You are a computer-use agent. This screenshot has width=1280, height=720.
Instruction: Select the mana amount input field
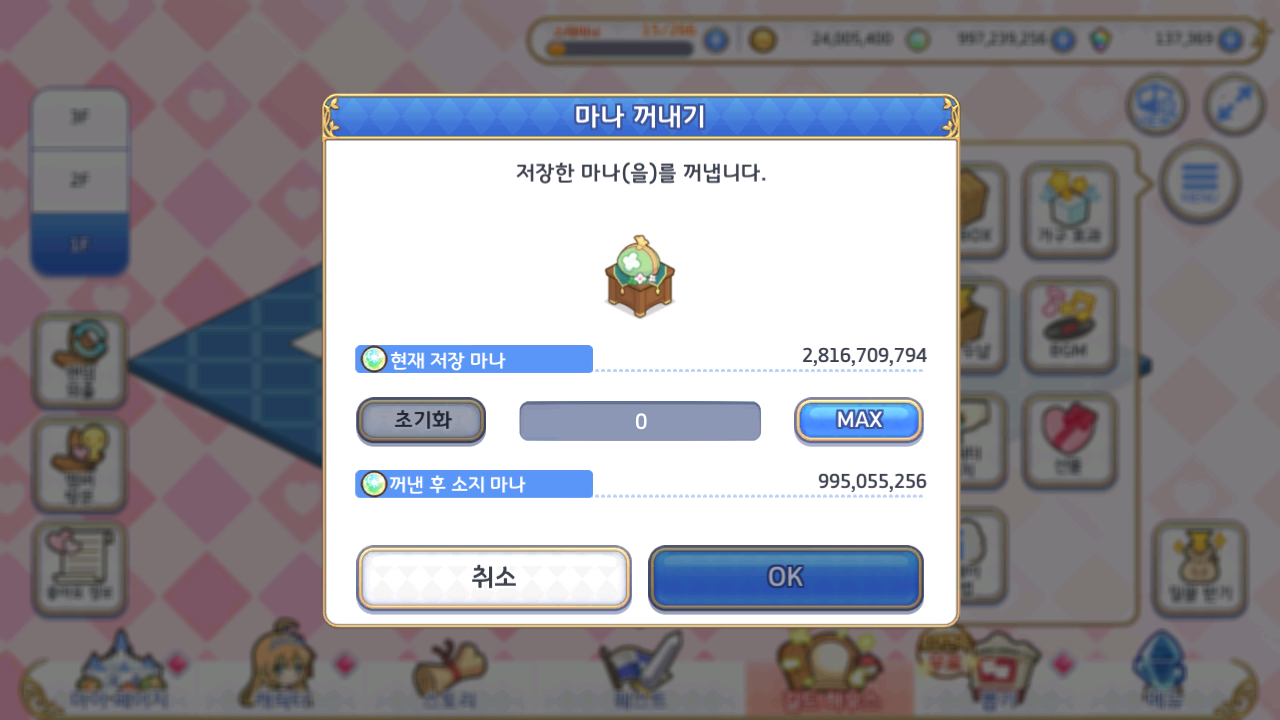coord(640,421)
